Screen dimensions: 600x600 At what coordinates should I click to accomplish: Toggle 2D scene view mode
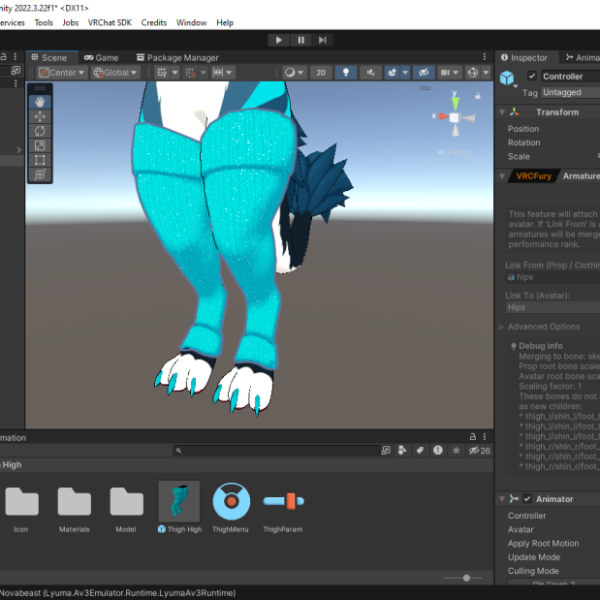321,72
